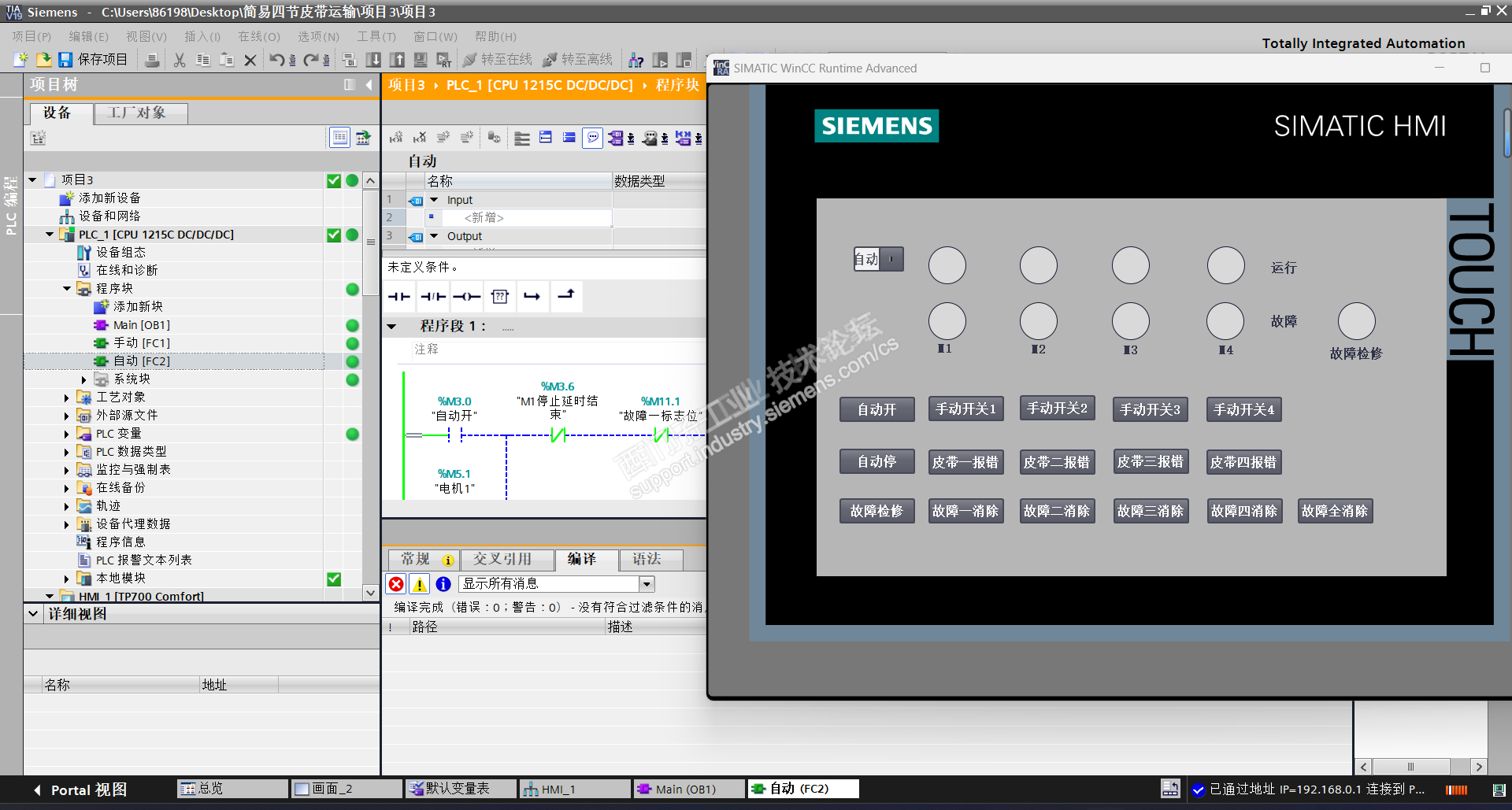
Task: Collapse the project tree panel arrow
Action: pyautogui.click(x=369, y=84)
